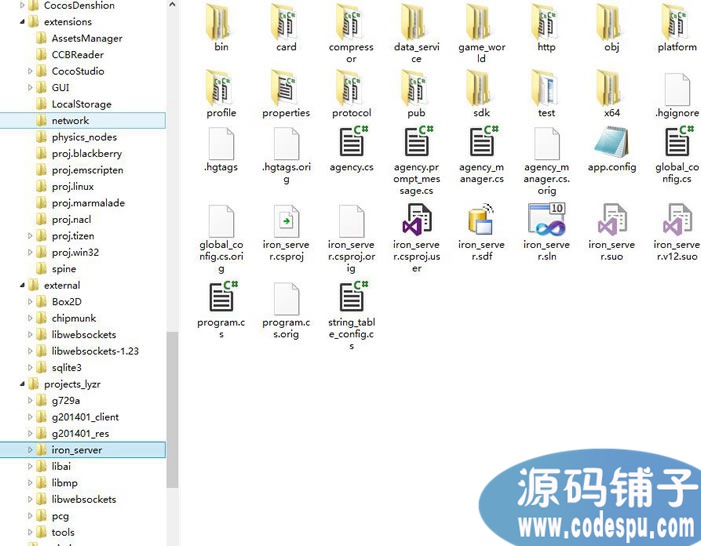701x546 pixels.
Task: Collapse the extensions tree node
Action: pos(22,22)
